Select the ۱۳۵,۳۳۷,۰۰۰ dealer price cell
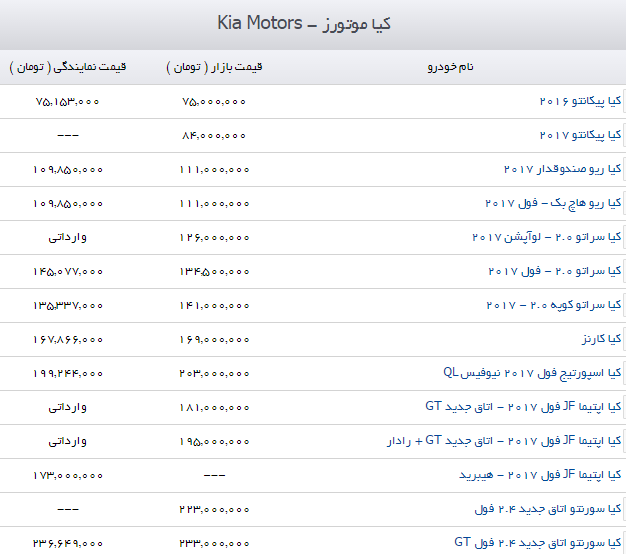This screenshot has width=626, height=554. pos(68,306)
